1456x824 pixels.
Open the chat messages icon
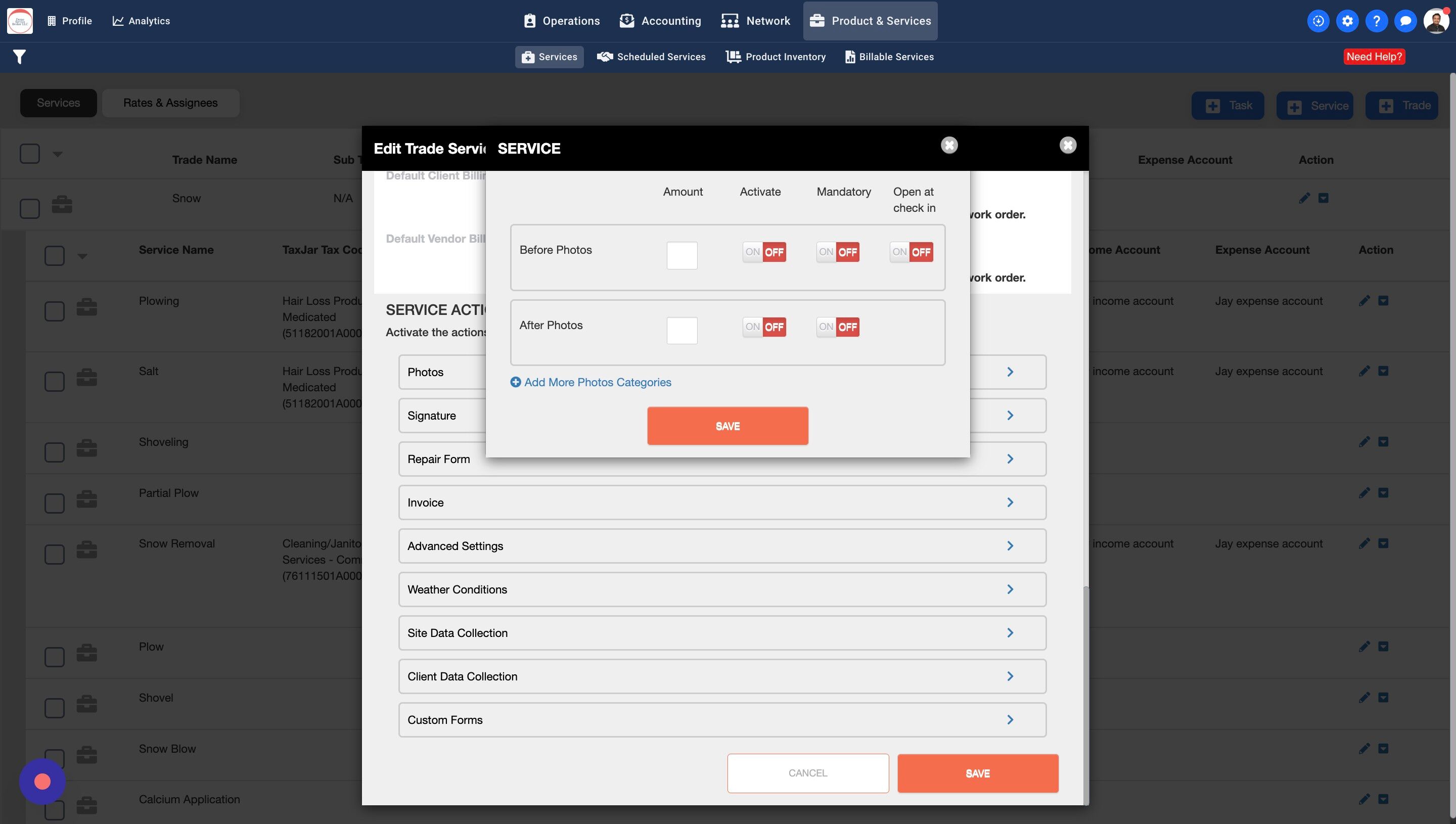[x=1405, y=21]
